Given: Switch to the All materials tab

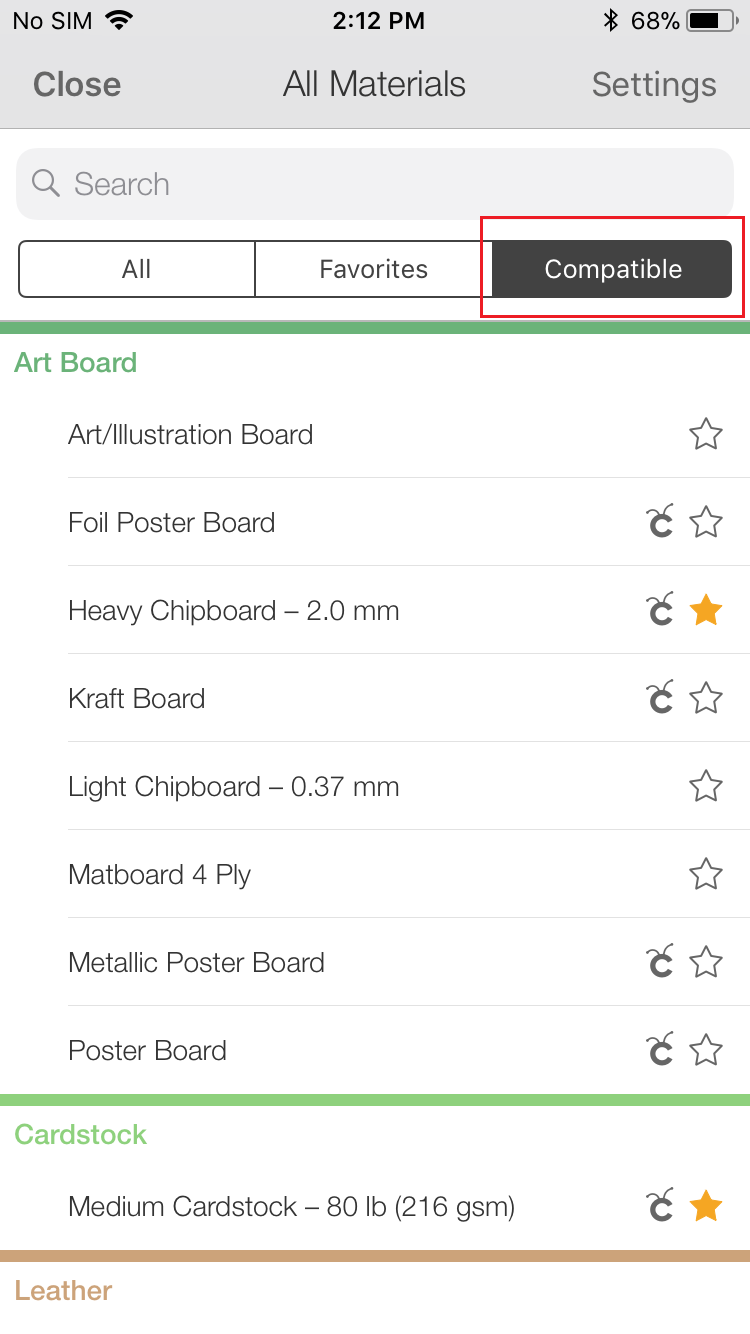Looking at the screenshot, I should point(137,269).
